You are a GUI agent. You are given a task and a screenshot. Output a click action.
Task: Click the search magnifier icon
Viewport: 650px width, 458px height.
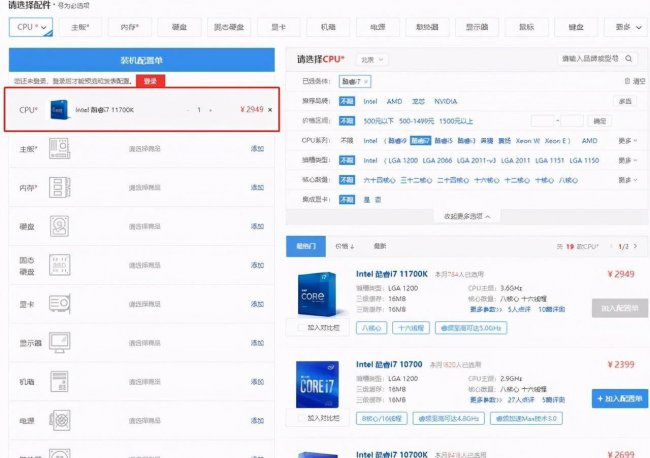click(x=628, y=59)
